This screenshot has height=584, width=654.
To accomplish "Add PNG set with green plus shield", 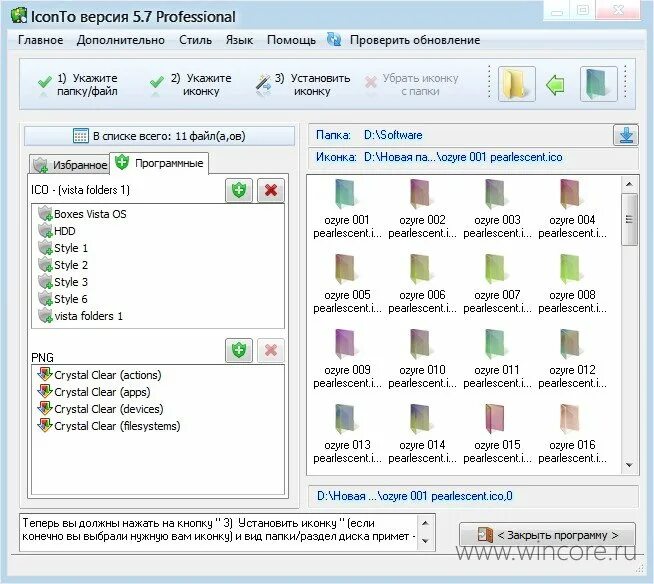I will [x=239, y=350].
